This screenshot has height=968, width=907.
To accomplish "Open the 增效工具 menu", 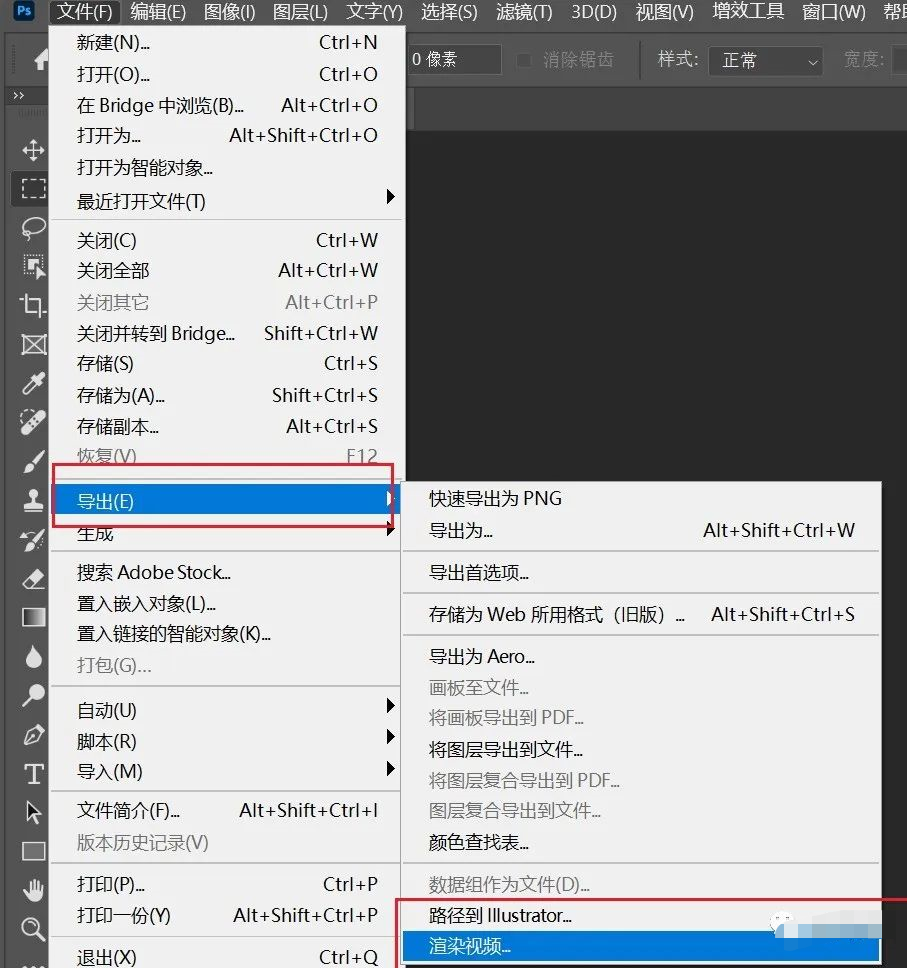I will (x=748, y=11).
